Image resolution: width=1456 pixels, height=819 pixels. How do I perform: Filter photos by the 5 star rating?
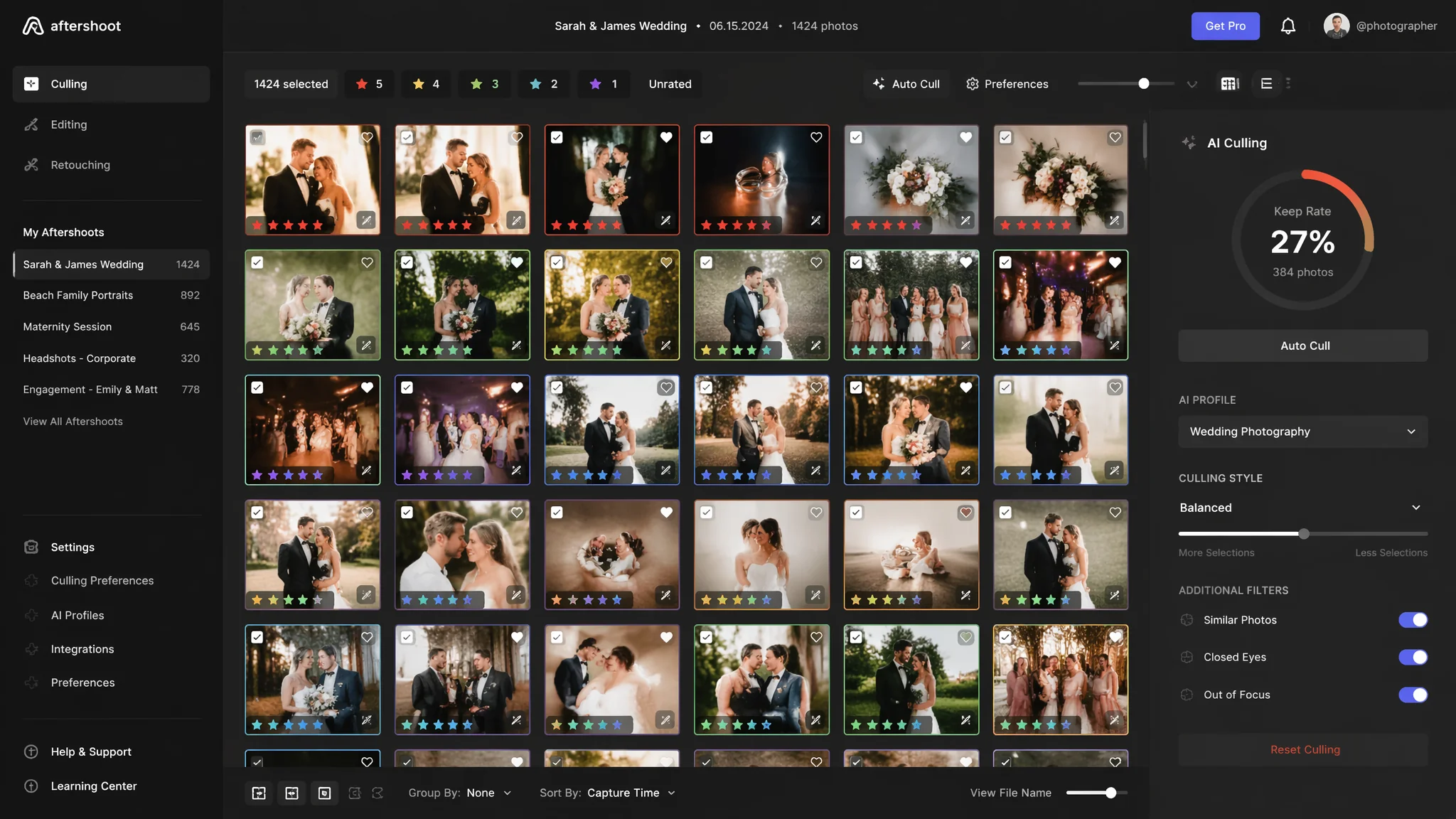(369, 84)
